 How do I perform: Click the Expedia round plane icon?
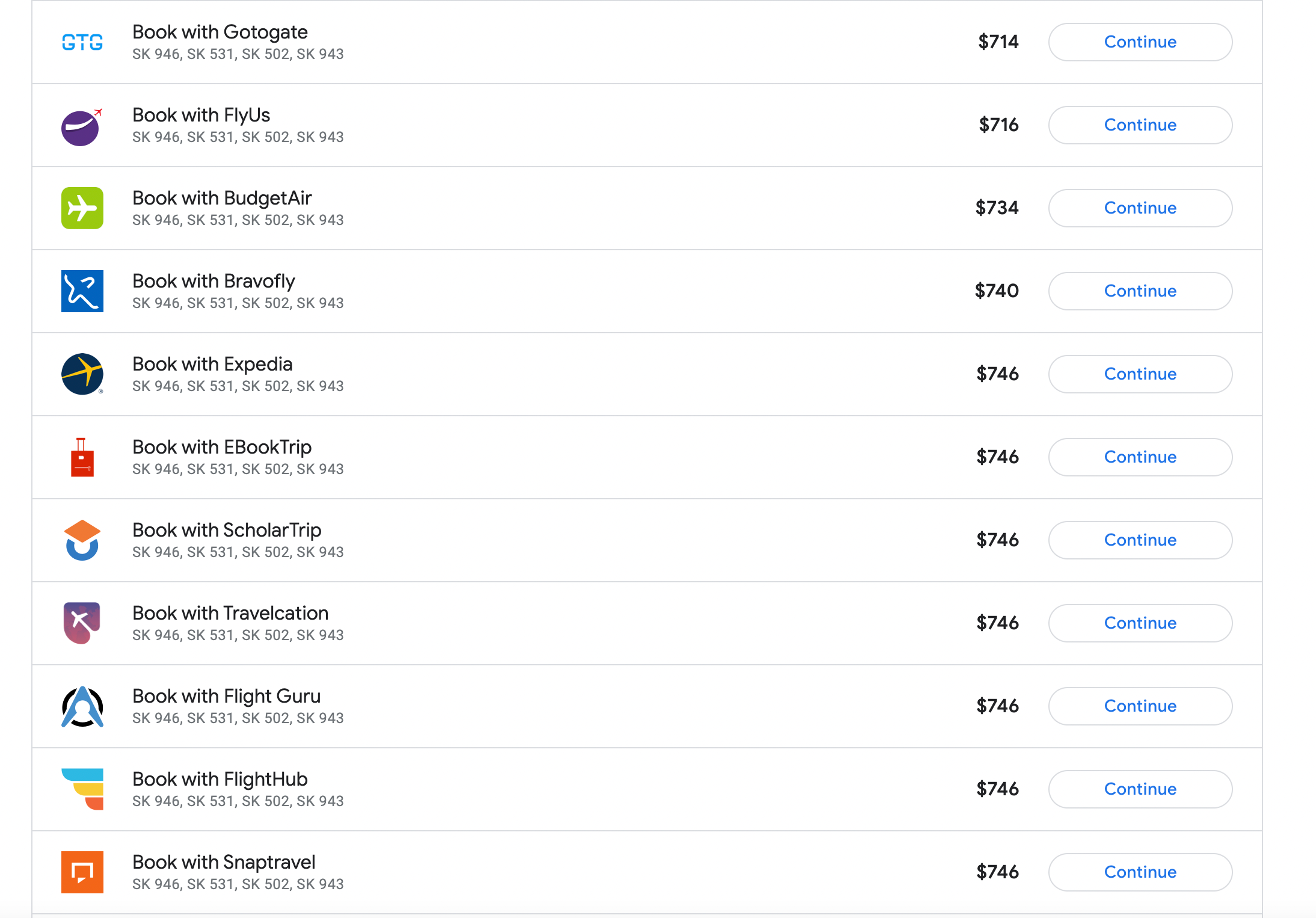point(82,374)
